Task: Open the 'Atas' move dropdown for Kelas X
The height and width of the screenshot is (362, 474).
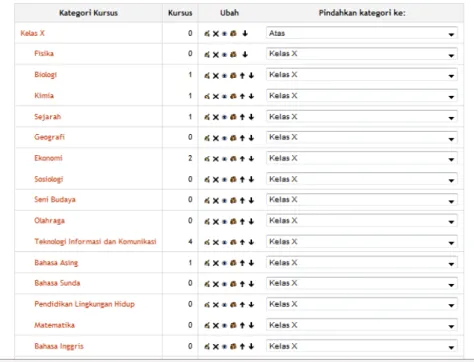Action: [x=362, y=33]
